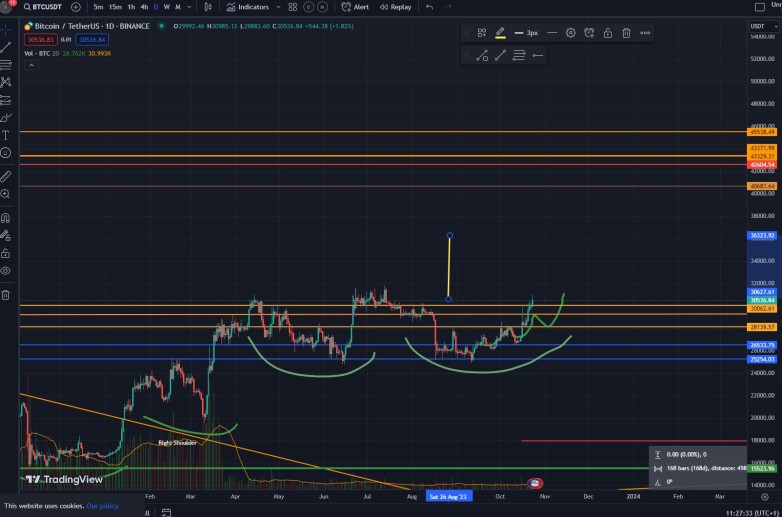Click remove objects trash in left toolbar
This screenshot has width=782, height=517.
click(x=6, y=295)
